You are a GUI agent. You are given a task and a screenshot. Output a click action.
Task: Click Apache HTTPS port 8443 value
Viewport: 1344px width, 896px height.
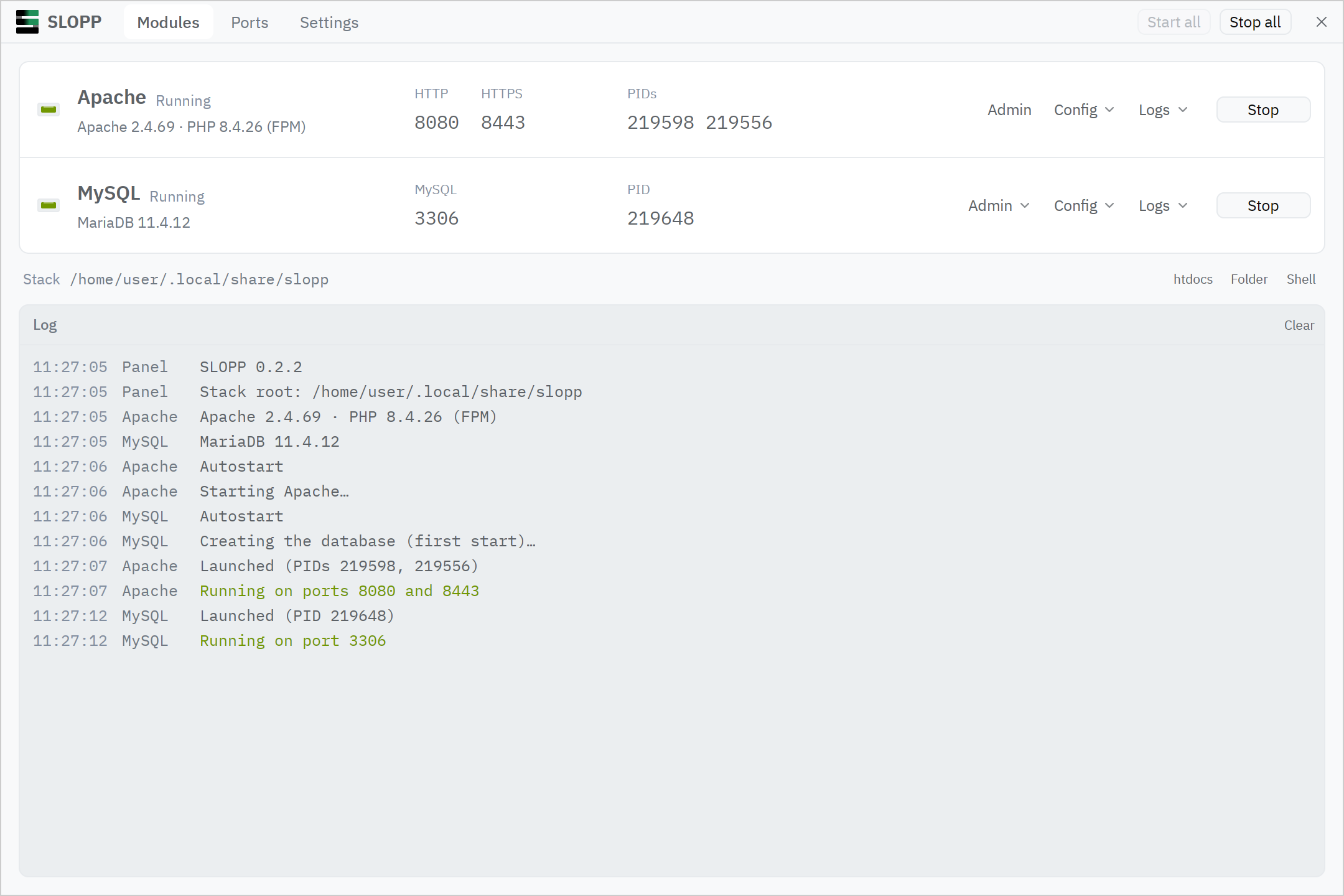[x=503, y=122]
